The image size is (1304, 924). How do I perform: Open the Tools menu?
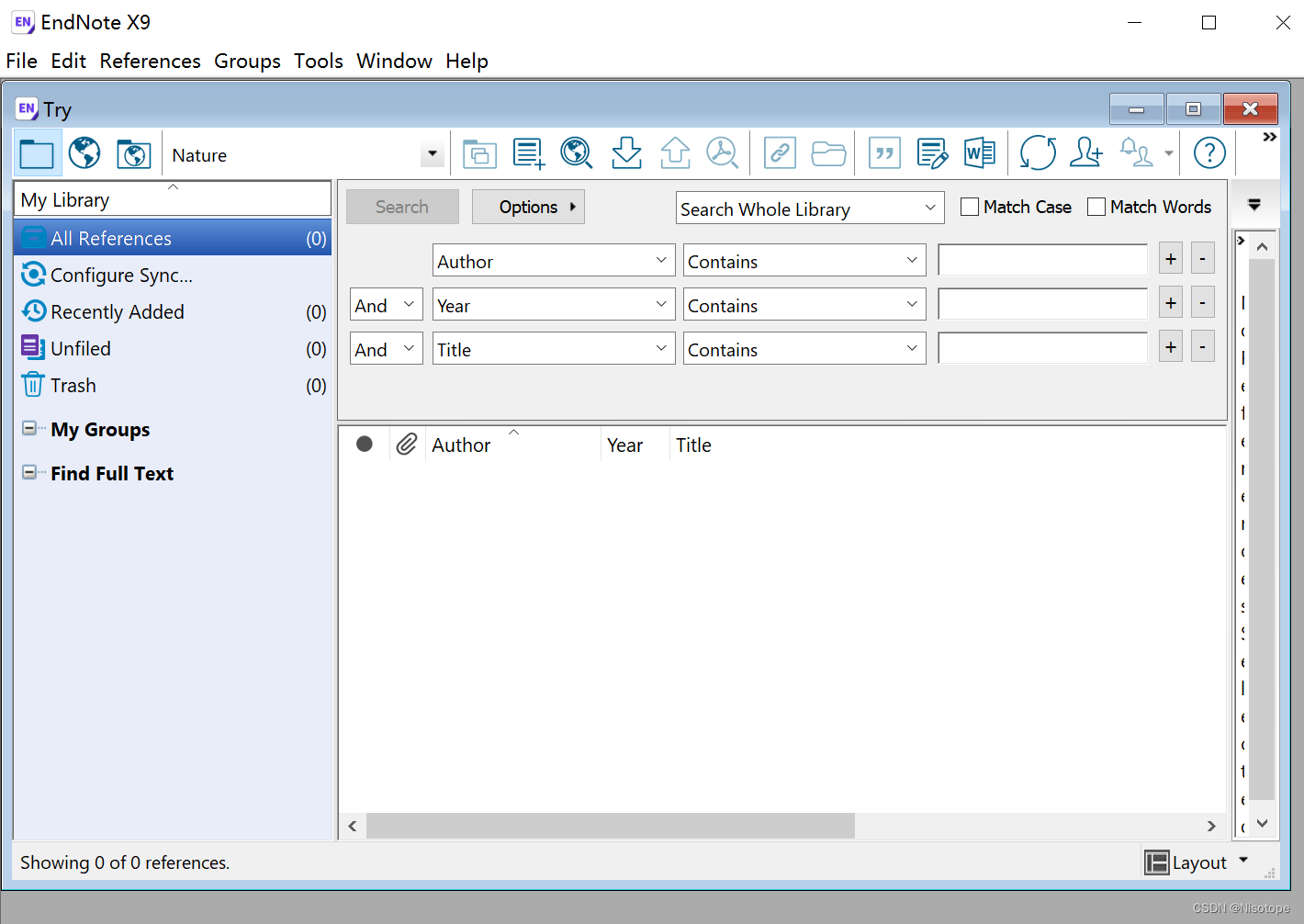[318, 61]
